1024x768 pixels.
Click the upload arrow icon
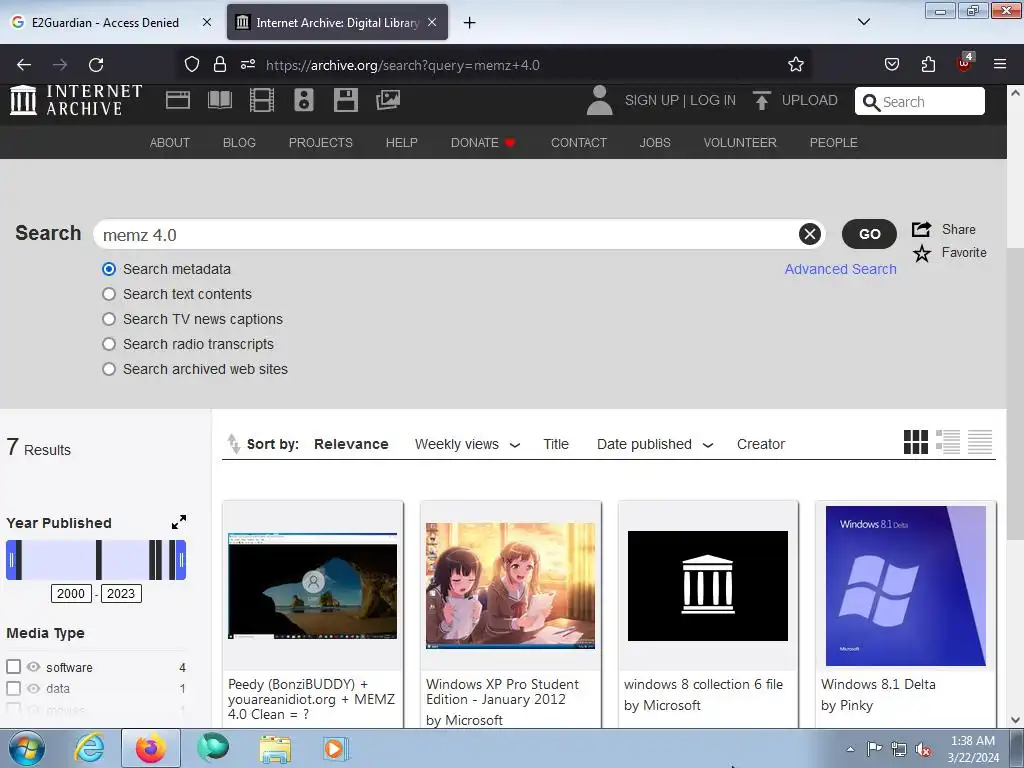761,100
